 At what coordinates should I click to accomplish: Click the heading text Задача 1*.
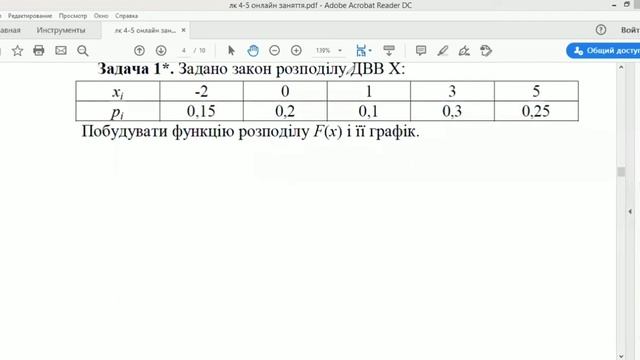[136, 69]
